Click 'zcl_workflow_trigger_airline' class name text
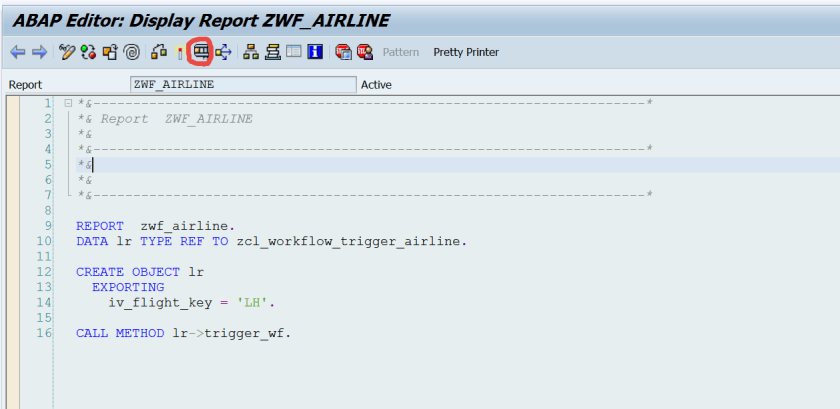Viewport: 840px width, 409px height. [348, 241]
